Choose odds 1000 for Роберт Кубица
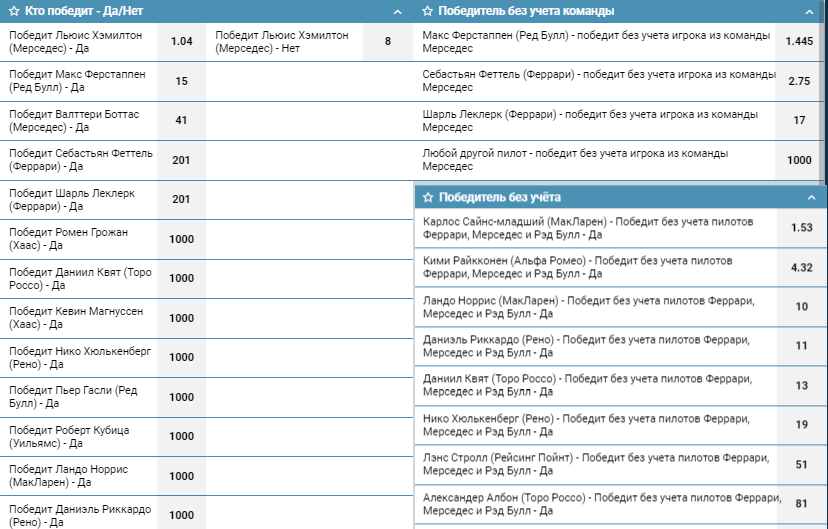Screen dimensions: 828x529 tap(182, 437)
